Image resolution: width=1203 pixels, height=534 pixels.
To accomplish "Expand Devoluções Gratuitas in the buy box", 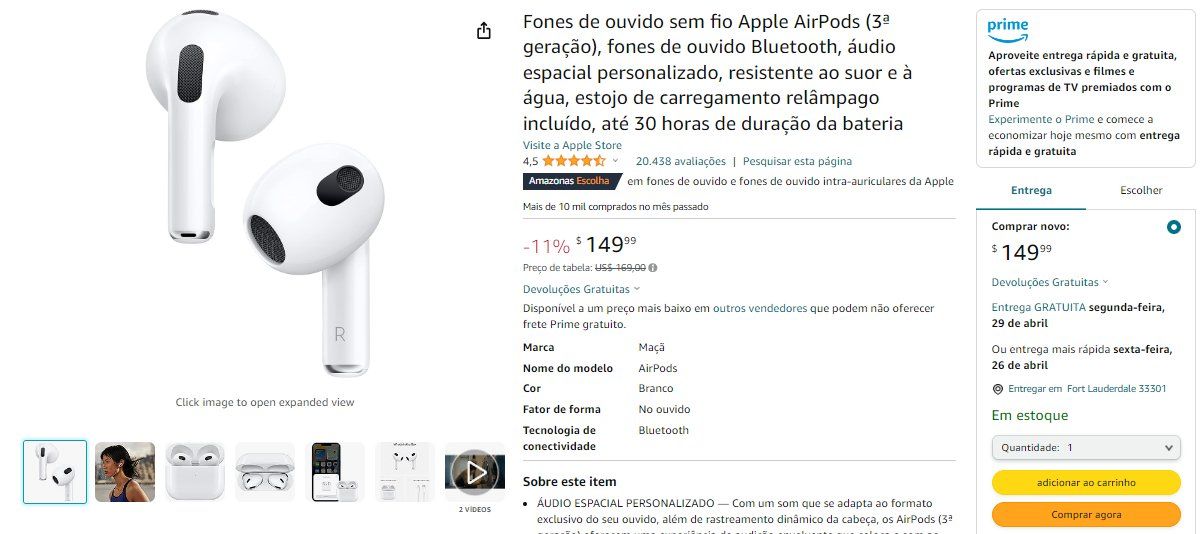I will click(x=1049, y=282).
